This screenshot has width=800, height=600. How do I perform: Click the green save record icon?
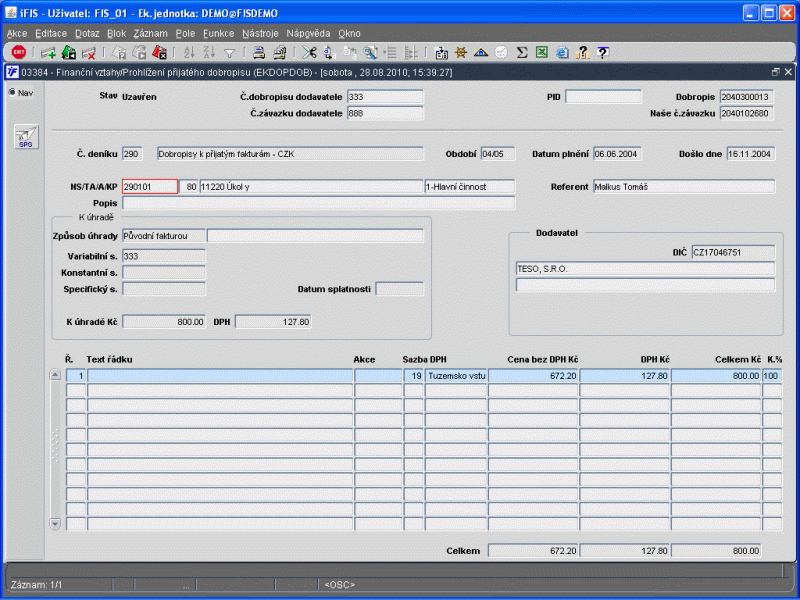tap(68, 52)
